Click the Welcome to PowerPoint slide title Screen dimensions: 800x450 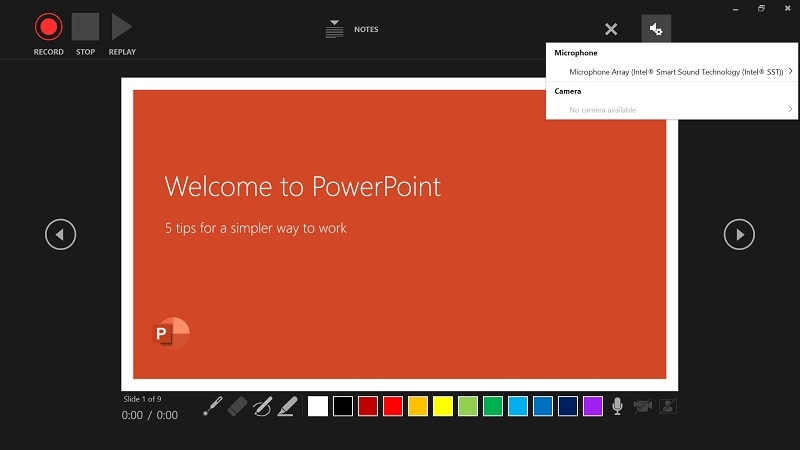[303, 186]
